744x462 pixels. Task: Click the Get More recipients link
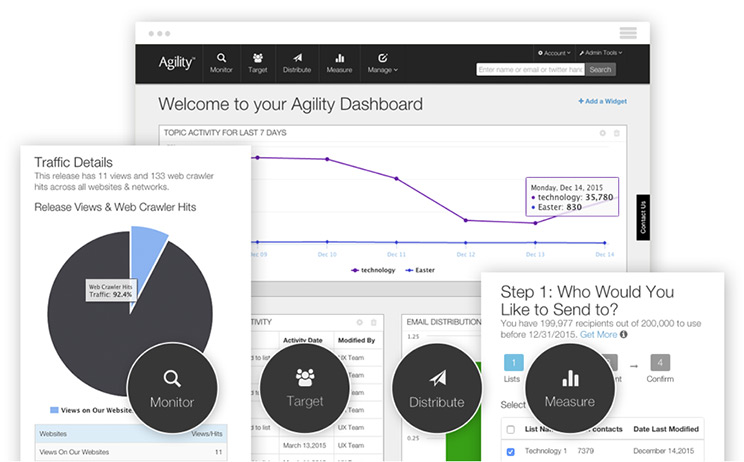click(x=598, y=335)
